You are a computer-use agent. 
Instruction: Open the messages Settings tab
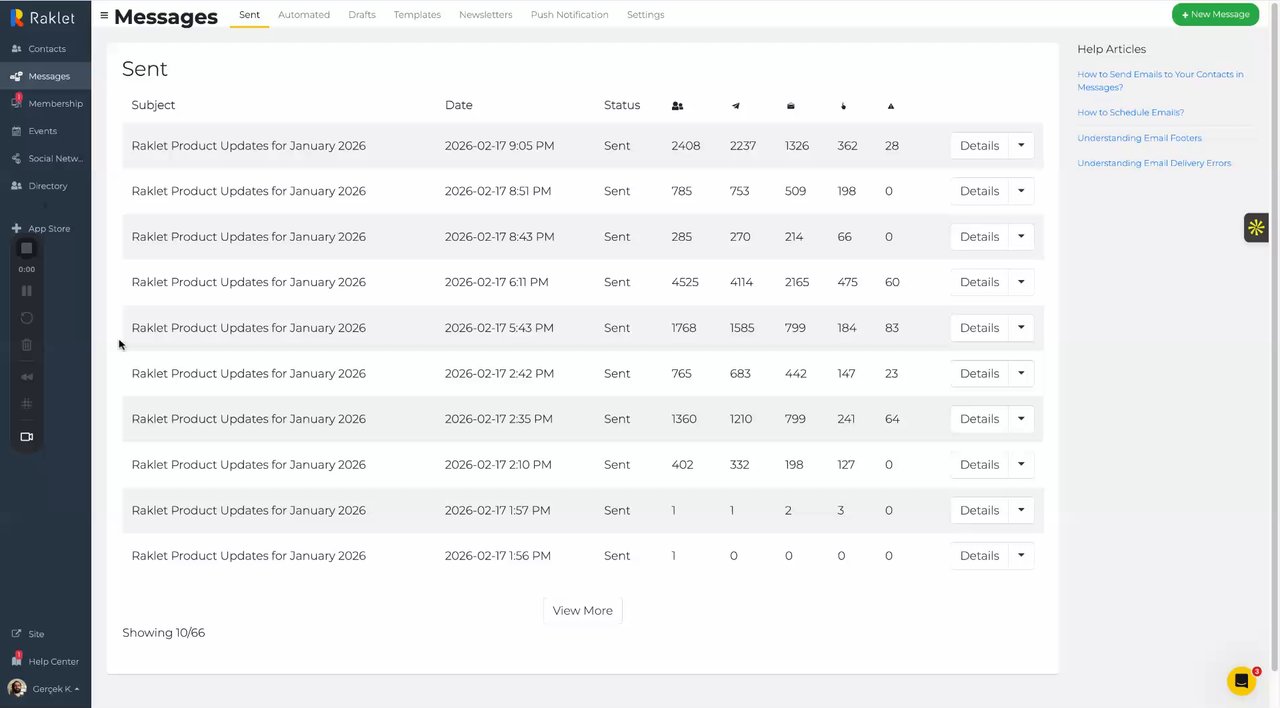(645, 15)
